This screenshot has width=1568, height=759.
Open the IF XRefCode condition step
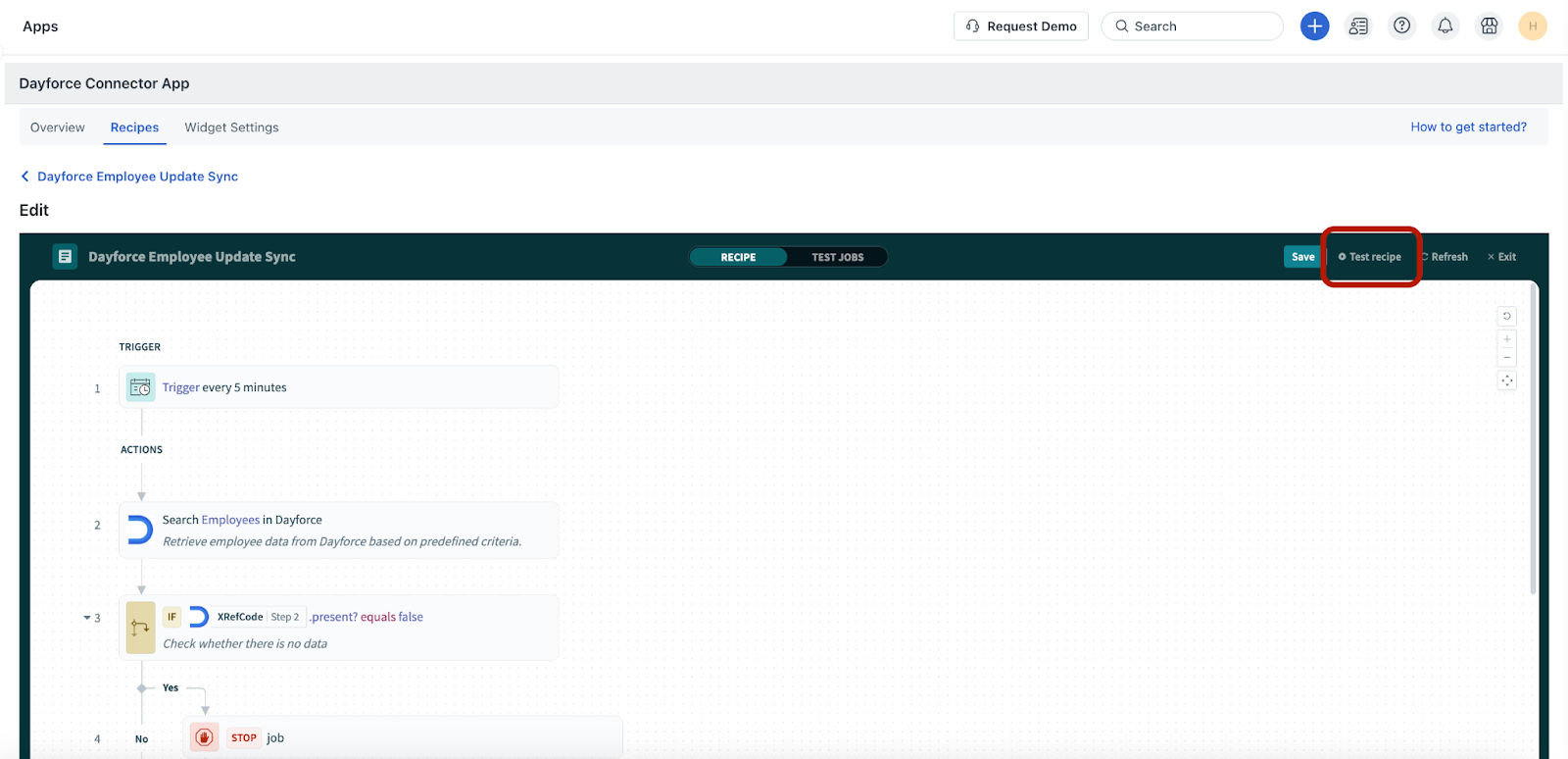click(x=339, y=628)
